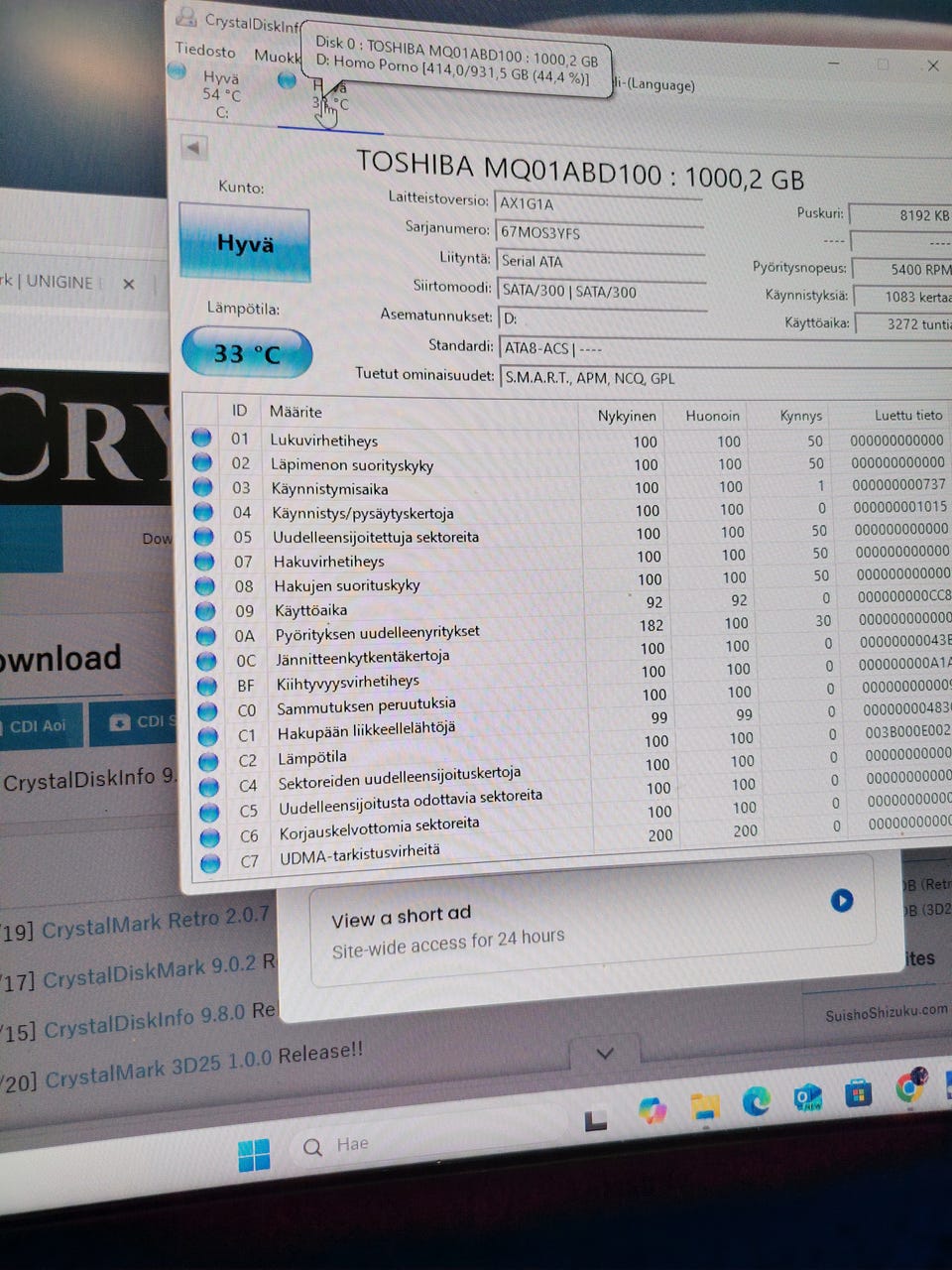Open Google Chrome from the taskbar
Image resolution: width=952 pixels, height=1270 pixels.
click(x=909, y=1086)
